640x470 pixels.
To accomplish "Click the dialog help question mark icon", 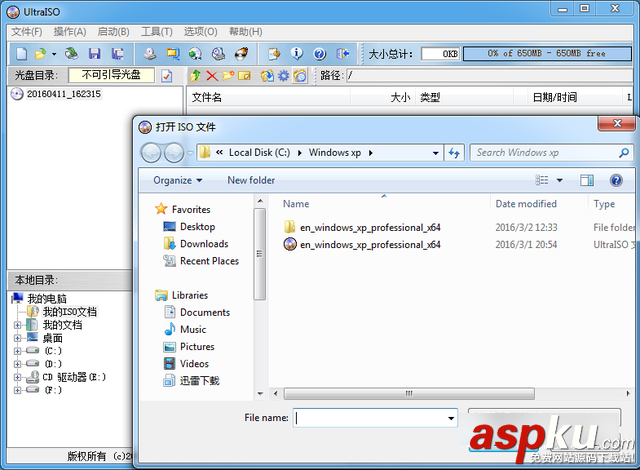I will pyautogui.click(x=616, y=180).
